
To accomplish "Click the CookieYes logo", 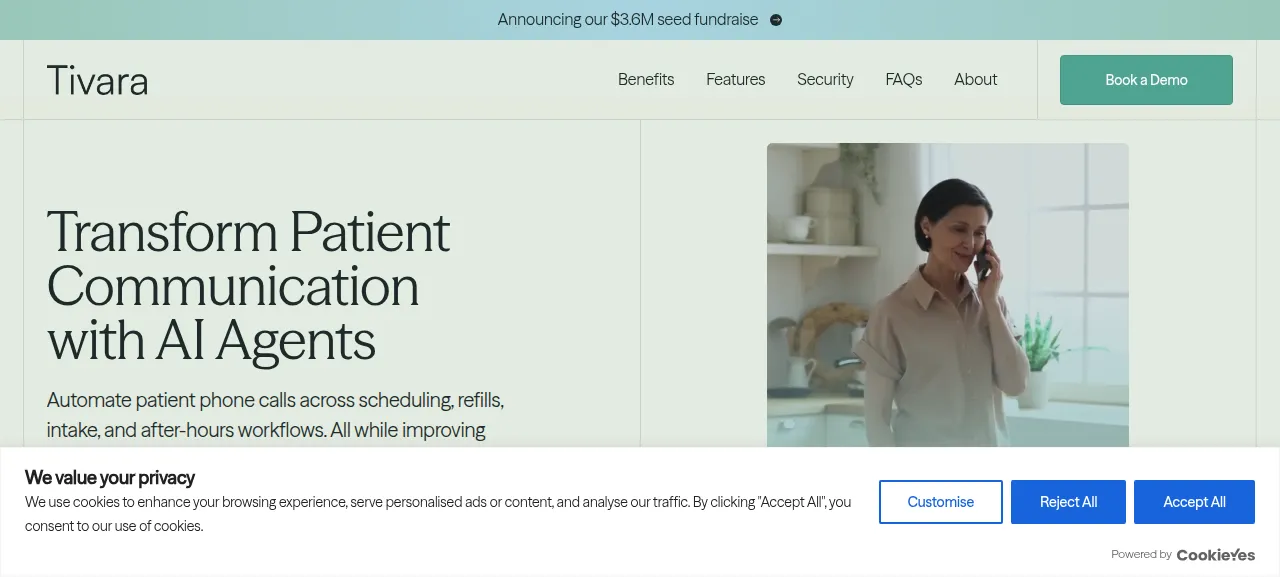I will [x=1215, y=555].
